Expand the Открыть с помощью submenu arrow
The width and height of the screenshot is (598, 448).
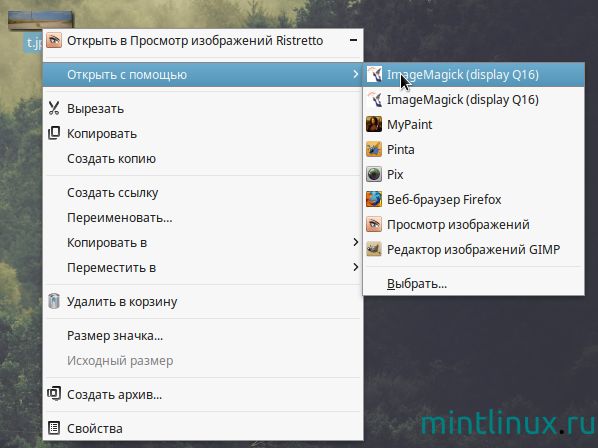tap(355, 74)
